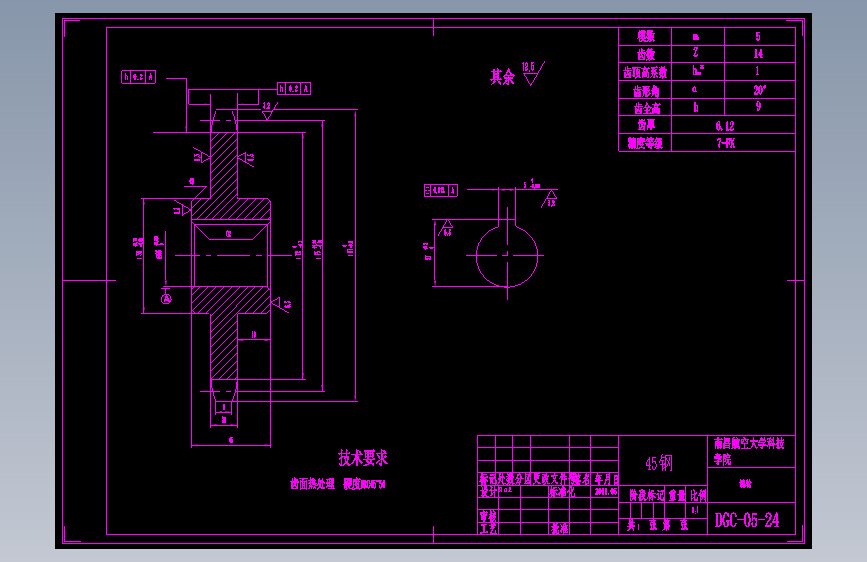Click the value '5' in the 模数 row
The width and height of the screenshot is (867, 562).
(x=758, y=37)
